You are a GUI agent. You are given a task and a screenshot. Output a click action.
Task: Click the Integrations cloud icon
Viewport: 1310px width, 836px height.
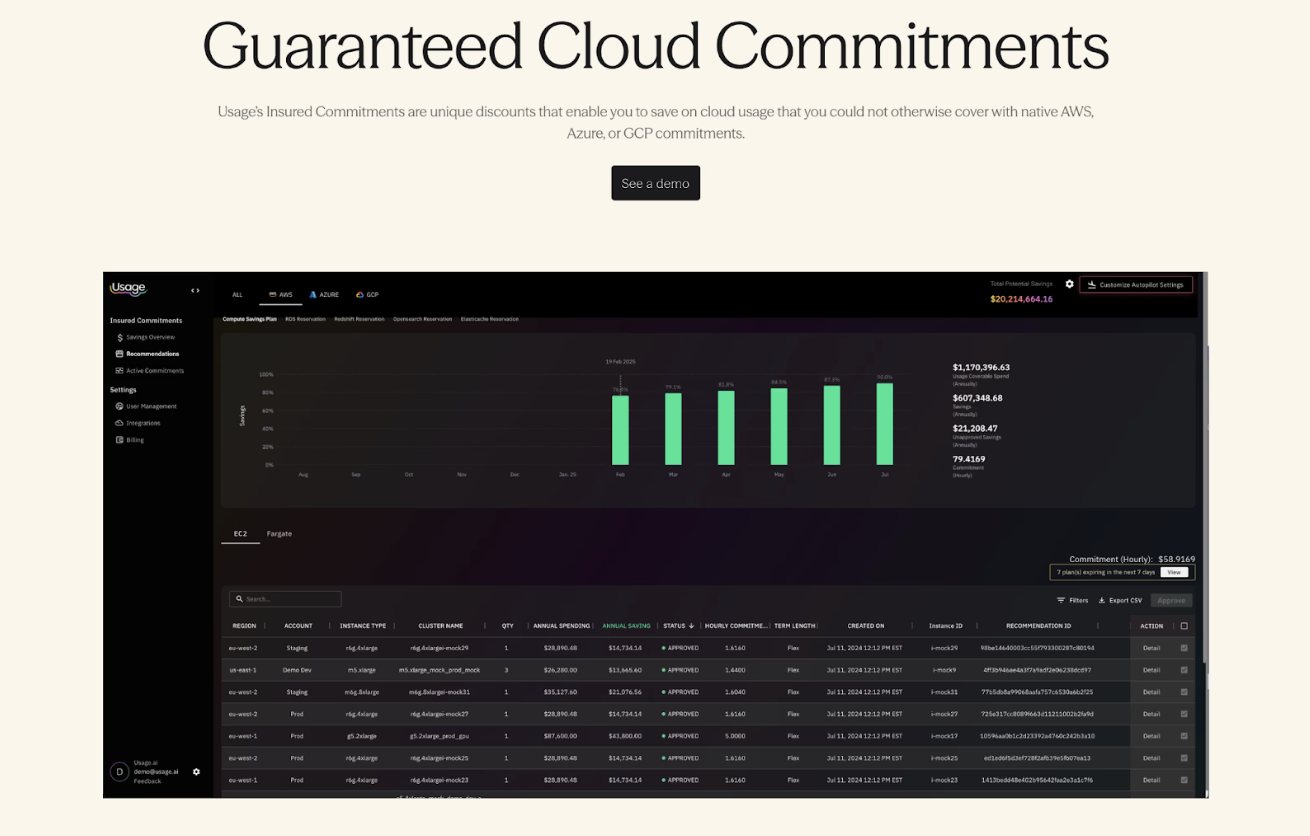tap(120, 423)
